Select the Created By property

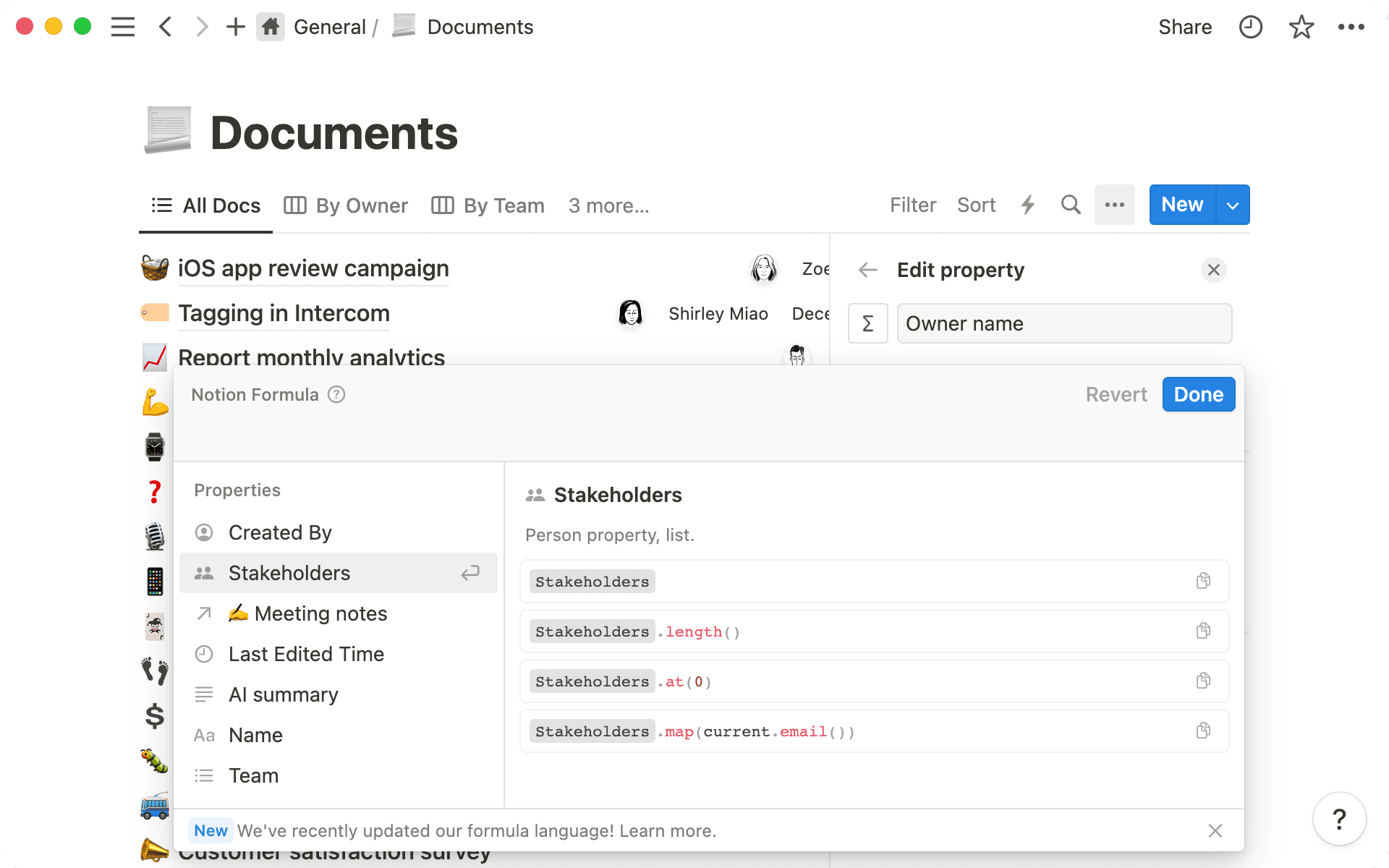tap(280, 532)
